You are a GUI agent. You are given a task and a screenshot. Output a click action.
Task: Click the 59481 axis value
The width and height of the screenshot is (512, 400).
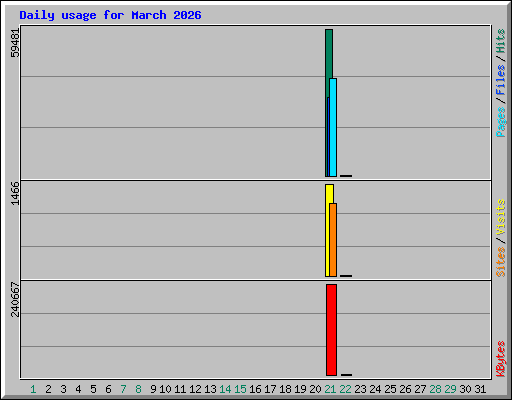pyautogui.click(x=15, y=43)
